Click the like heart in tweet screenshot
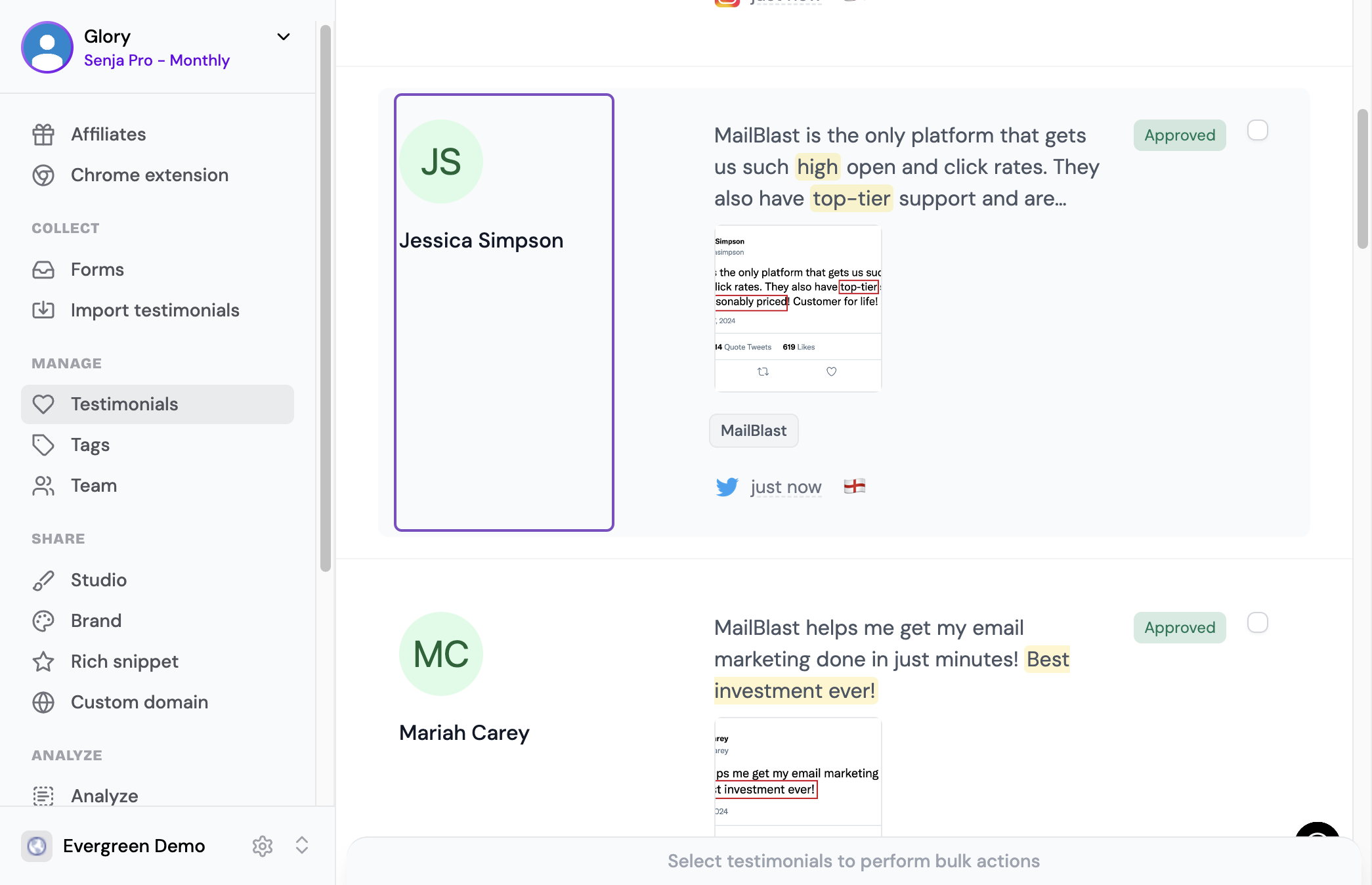 [x=832, y=372]
